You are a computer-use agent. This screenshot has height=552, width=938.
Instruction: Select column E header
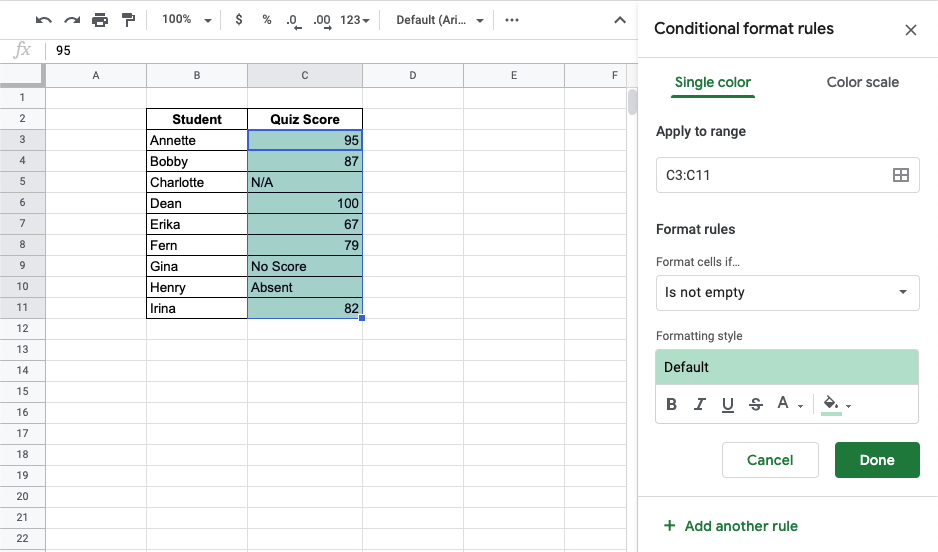(514, 75)
